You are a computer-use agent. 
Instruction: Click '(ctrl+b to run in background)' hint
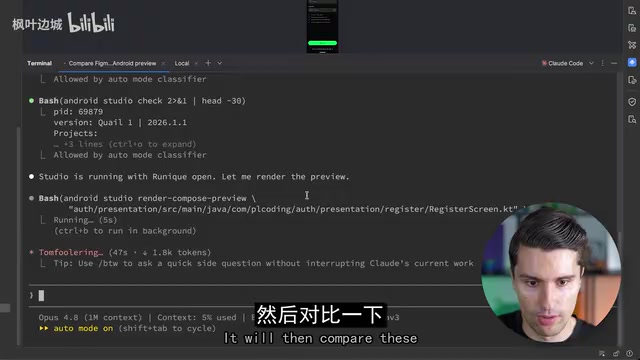(125, 231)
